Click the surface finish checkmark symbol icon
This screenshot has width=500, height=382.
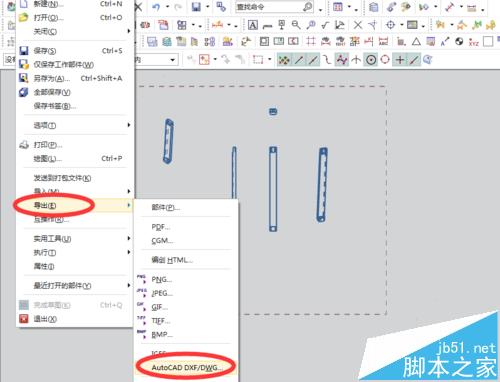click(325, 25)
